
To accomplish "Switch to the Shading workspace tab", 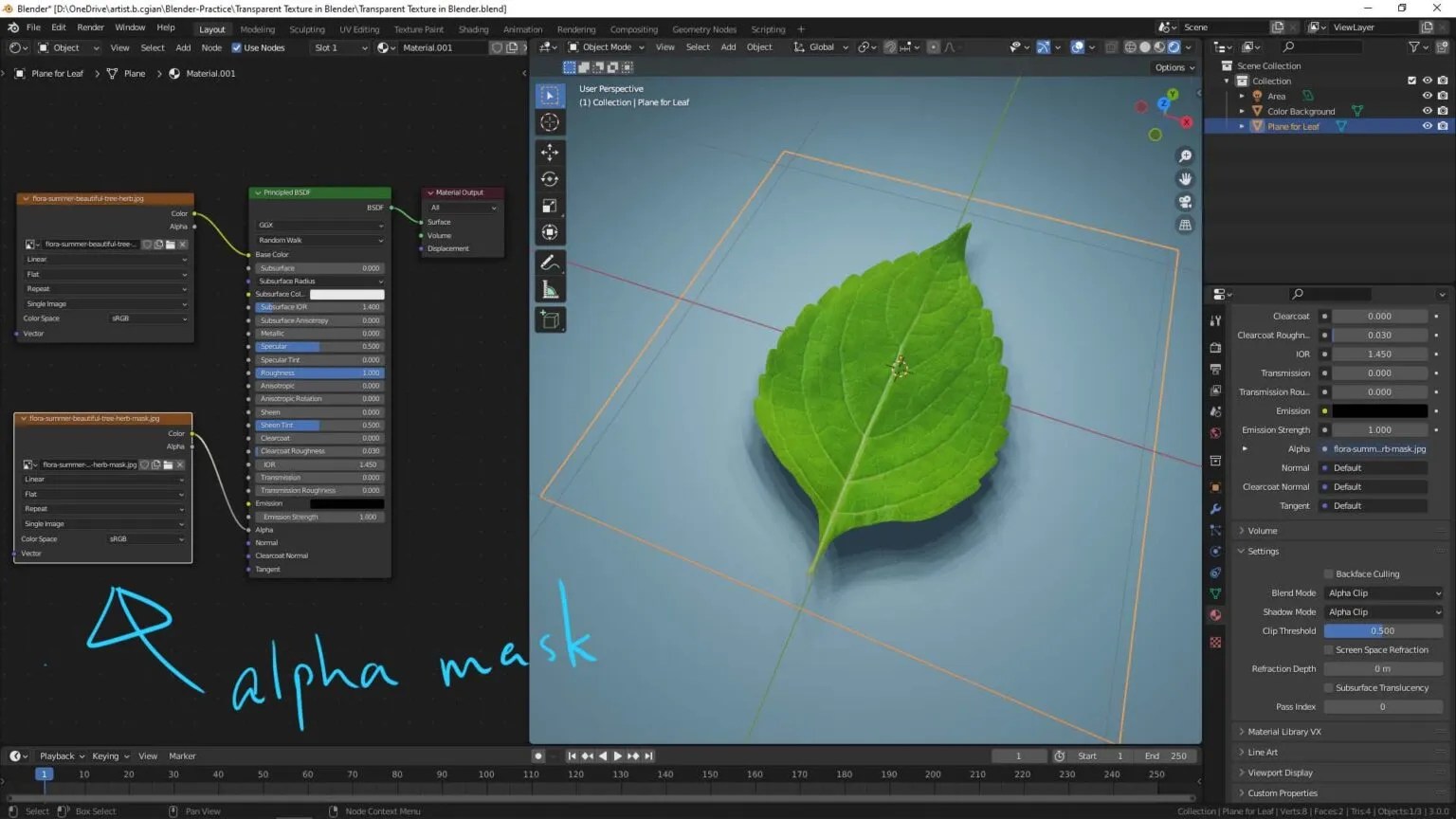I will point(473,29).
